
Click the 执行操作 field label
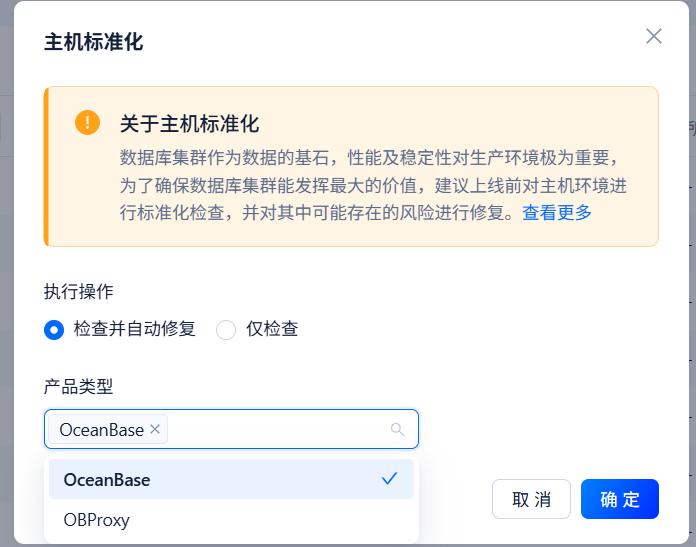tap(79, 291)
